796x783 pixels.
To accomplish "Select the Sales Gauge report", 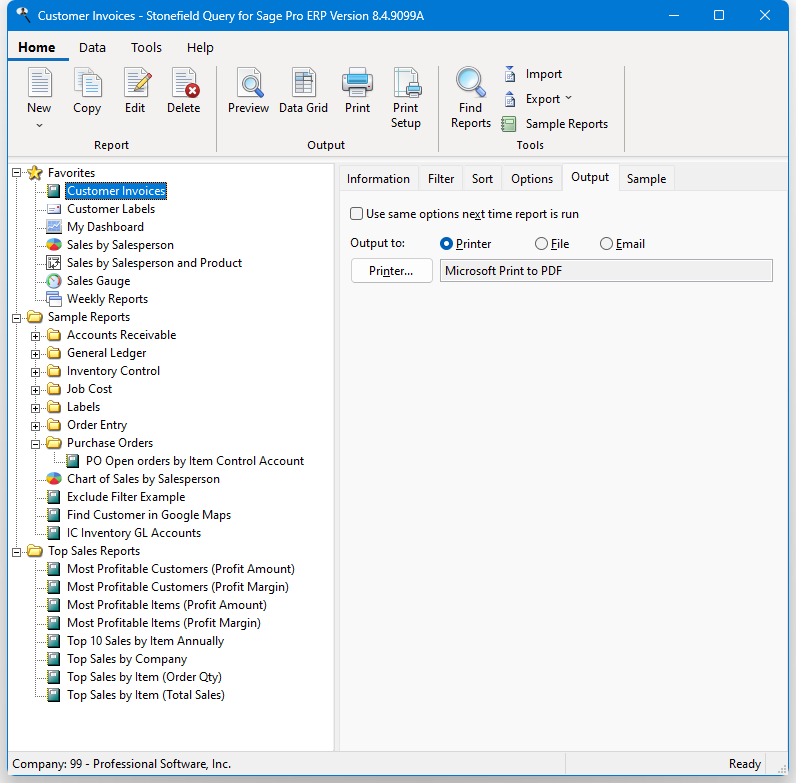I will coord(98,281).
